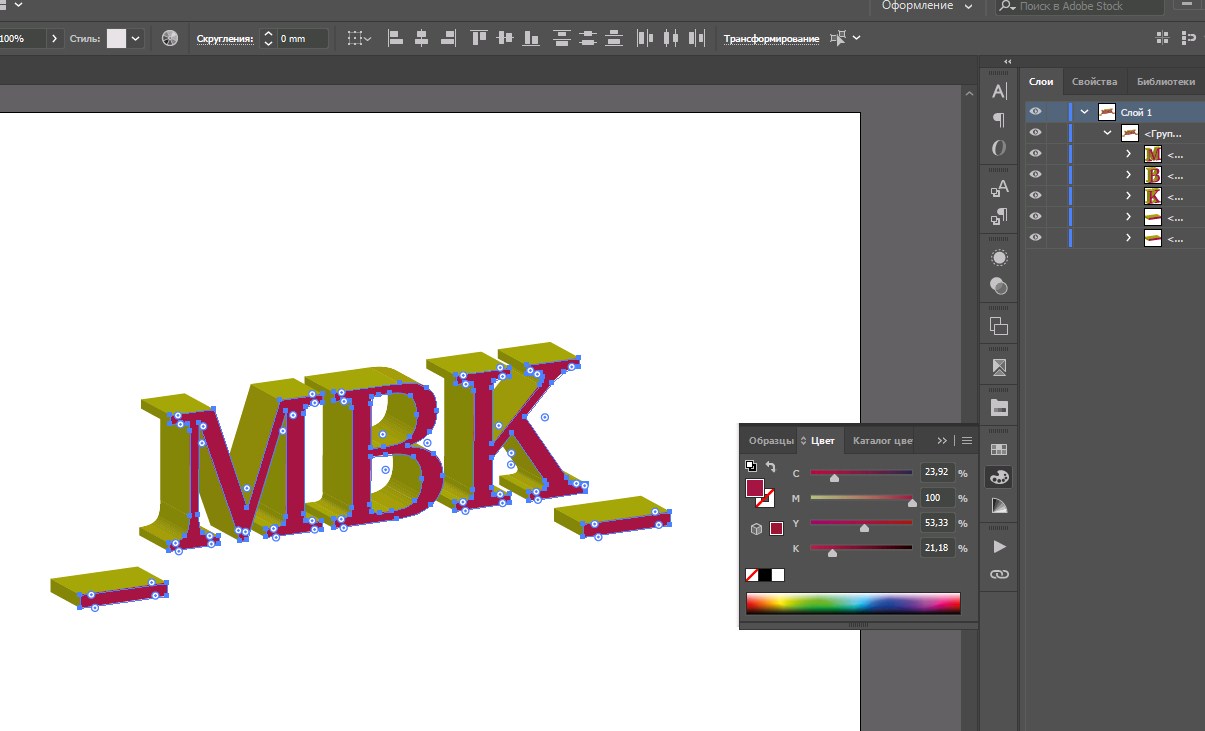Open the Gradient panel icon in the dock
Image resolution: width=1205 pixels, height=731 pixels.
pyautogui.click(x=999, y=506)
